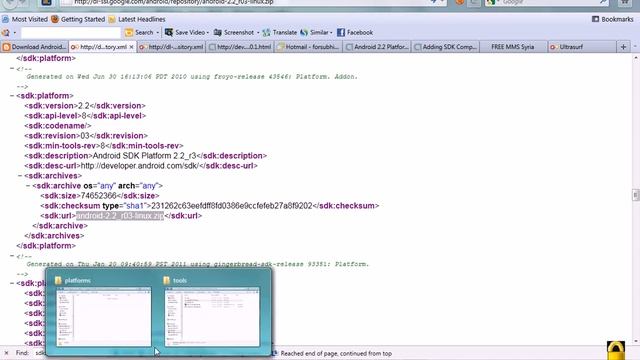The height and width of the screenshot is (360, 640).
Task: Collapse the sdk:platform 2.2 node
Action: [12, 96]
